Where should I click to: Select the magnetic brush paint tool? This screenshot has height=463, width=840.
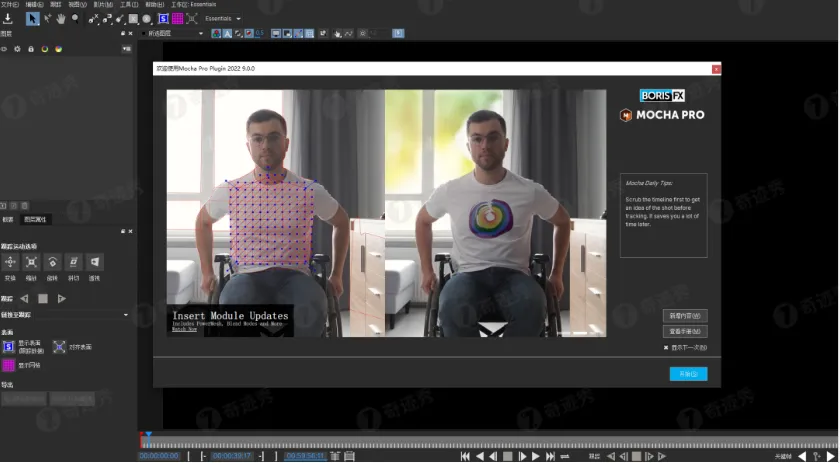pos(120,19)
